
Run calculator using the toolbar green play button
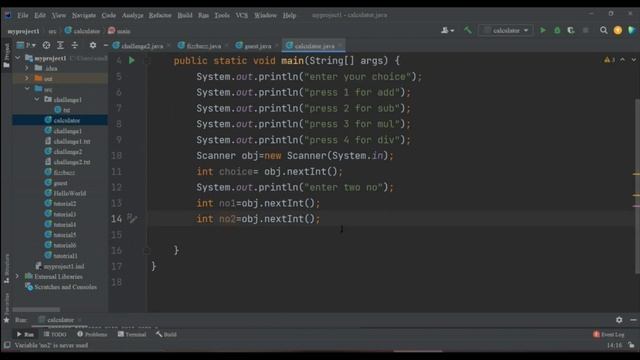point(542,30)
